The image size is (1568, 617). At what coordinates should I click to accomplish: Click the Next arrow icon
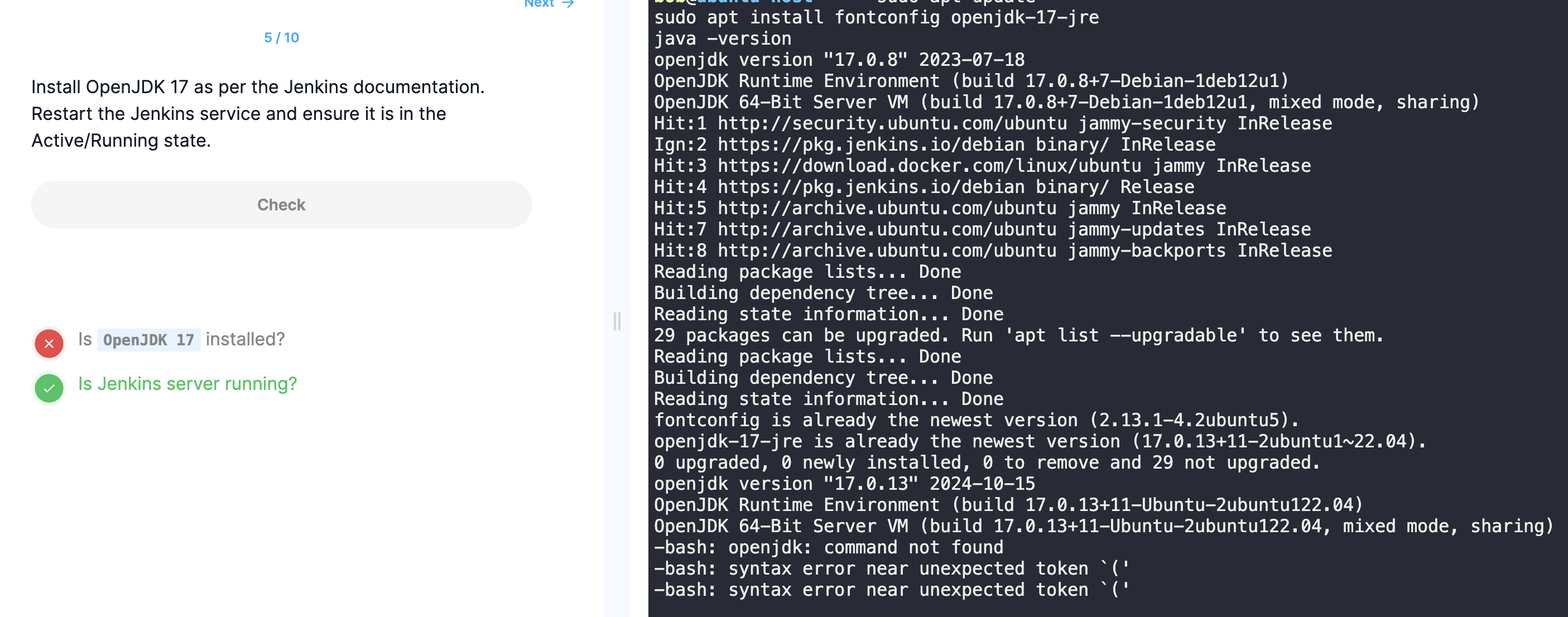(x=568, y=4)
